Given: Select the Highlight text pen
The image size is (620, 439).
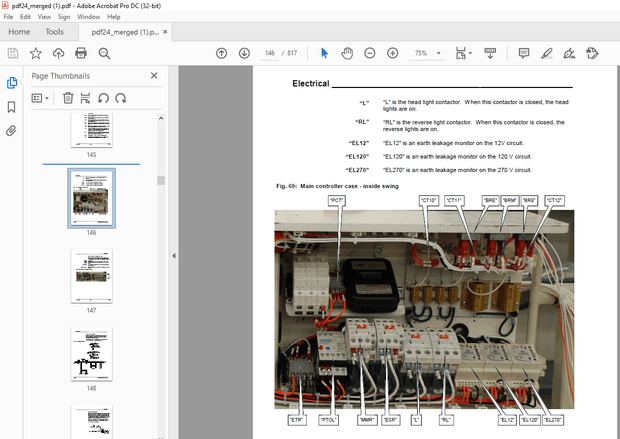Looking at the screenshot, I should [546, 53].
